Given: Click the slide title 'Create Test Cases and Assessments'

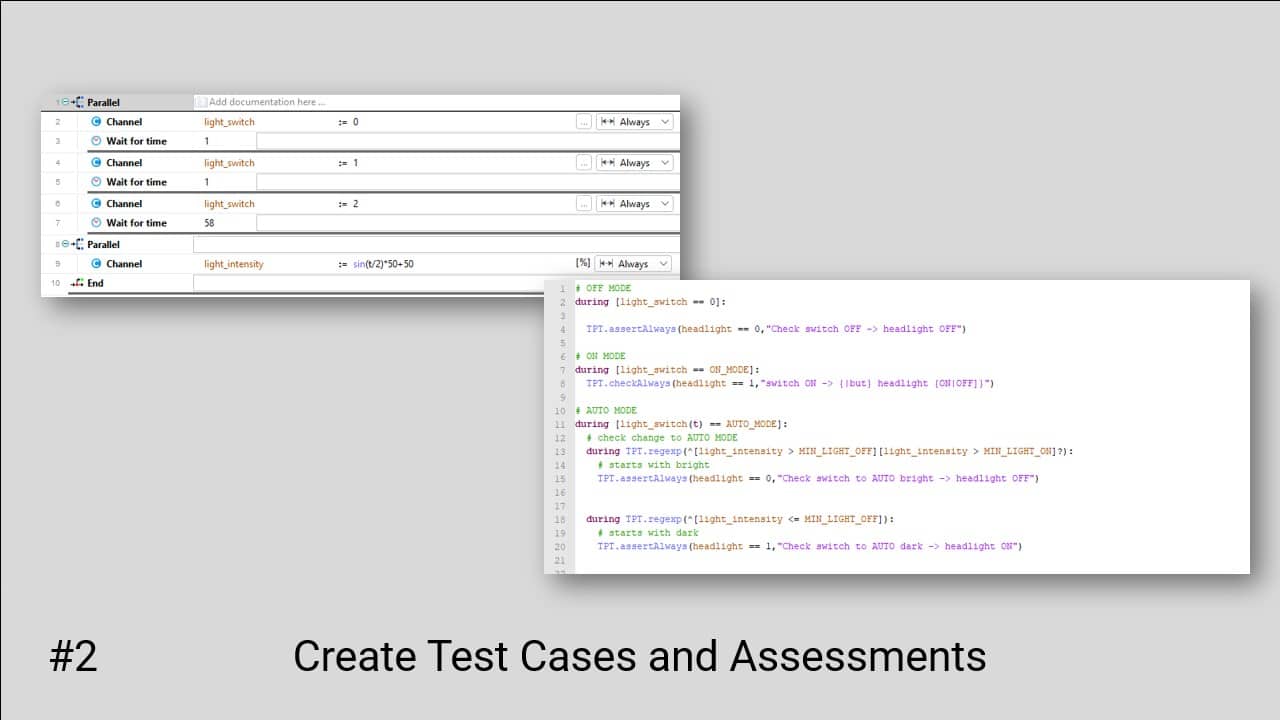Looking at the screenshot, I should click(640, 657).
